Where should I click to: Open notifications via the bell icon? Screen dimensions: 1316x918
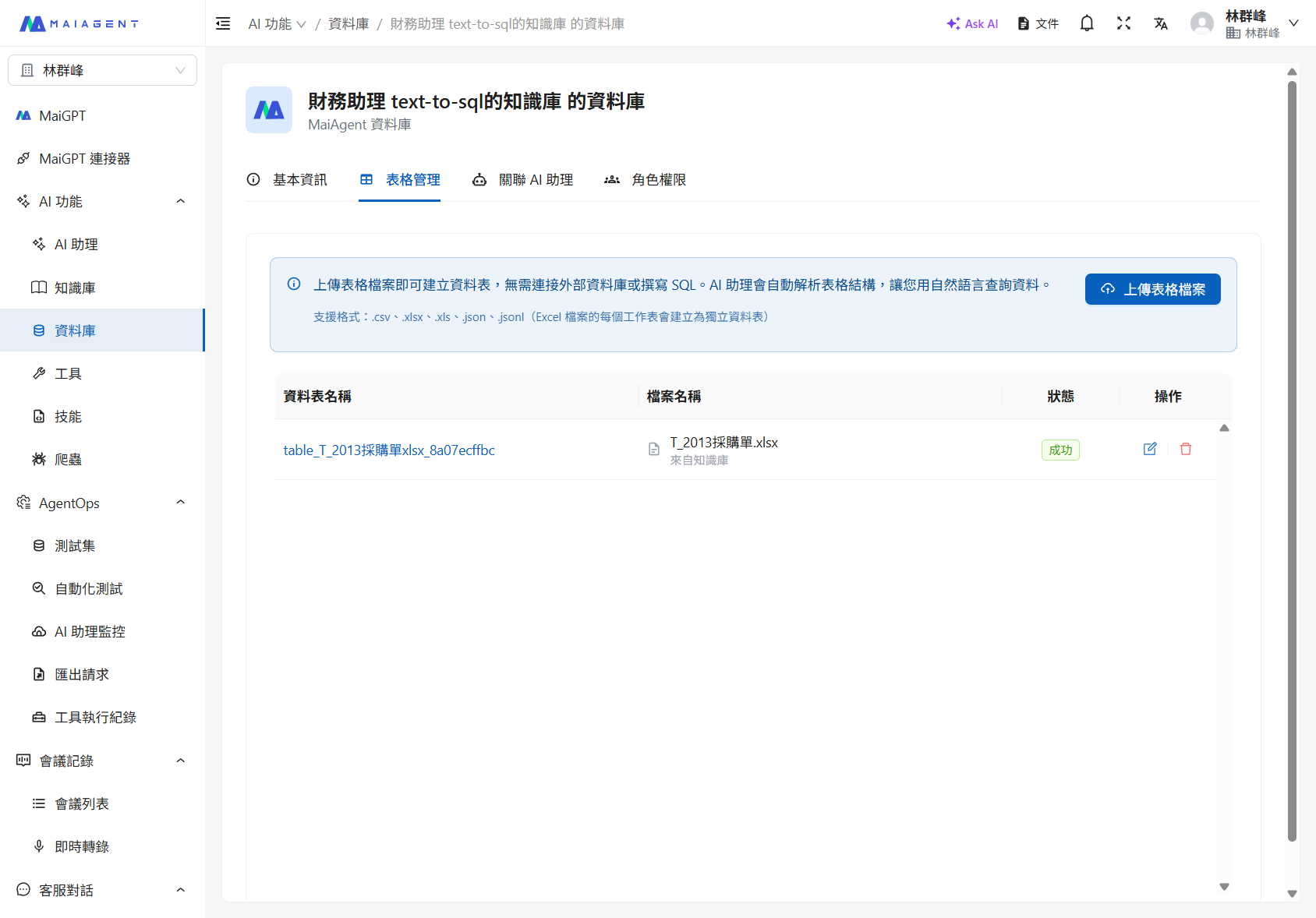click(x=1086, y=23)
